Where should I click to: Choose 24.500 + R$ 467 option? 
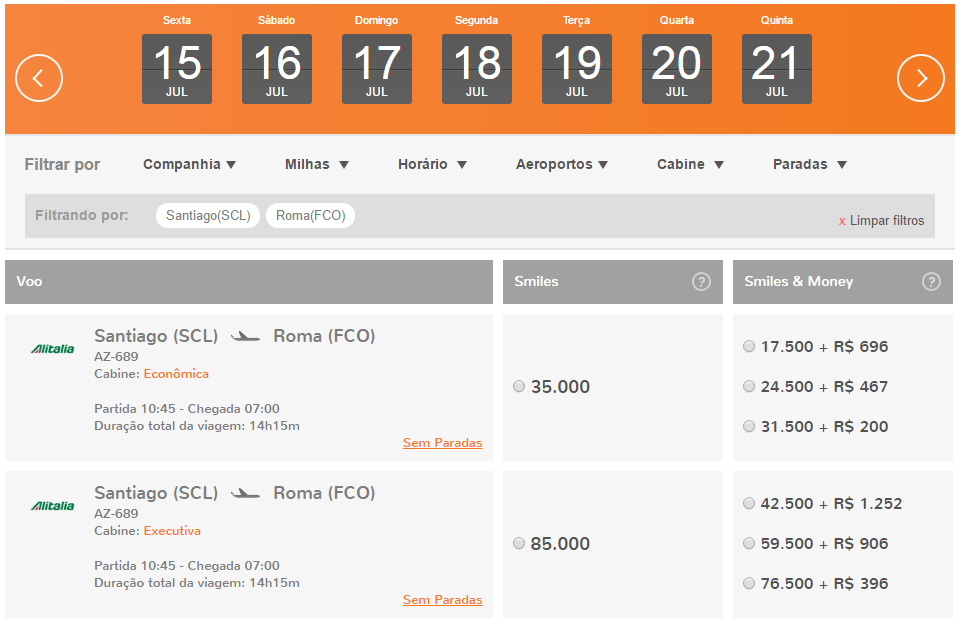pos(749,386)
